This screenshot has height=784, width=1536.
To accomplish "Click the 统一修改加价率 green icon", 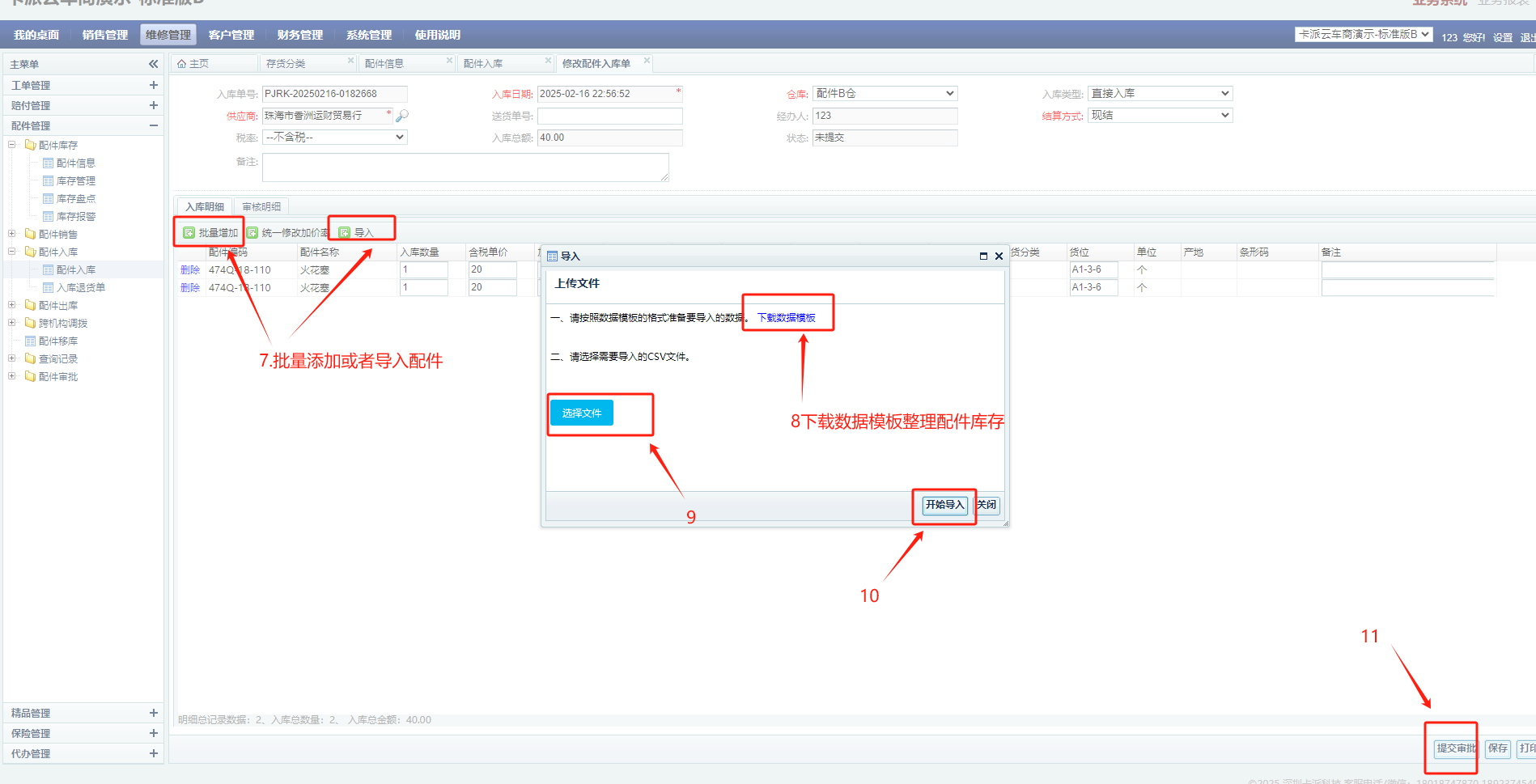I will [x=252, y=233].
